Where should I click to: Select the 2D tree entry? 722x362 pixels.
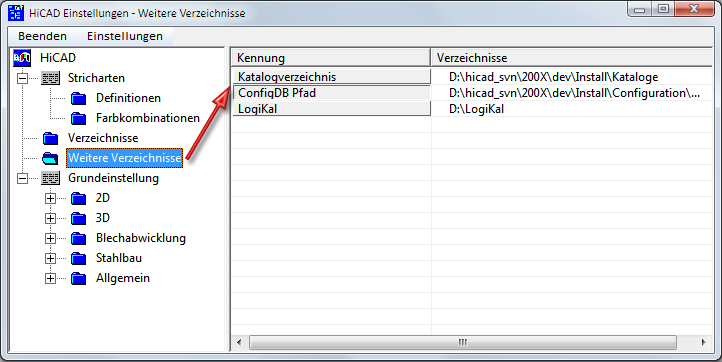(103, 198)
